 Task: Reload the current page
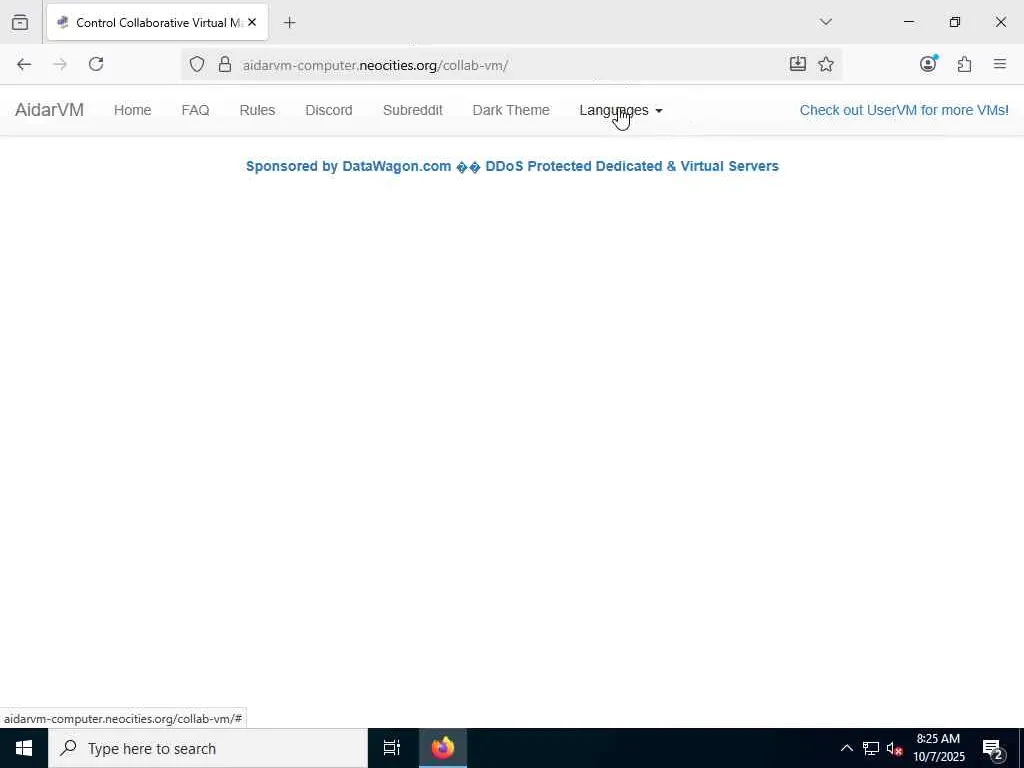tap(96, 64)
